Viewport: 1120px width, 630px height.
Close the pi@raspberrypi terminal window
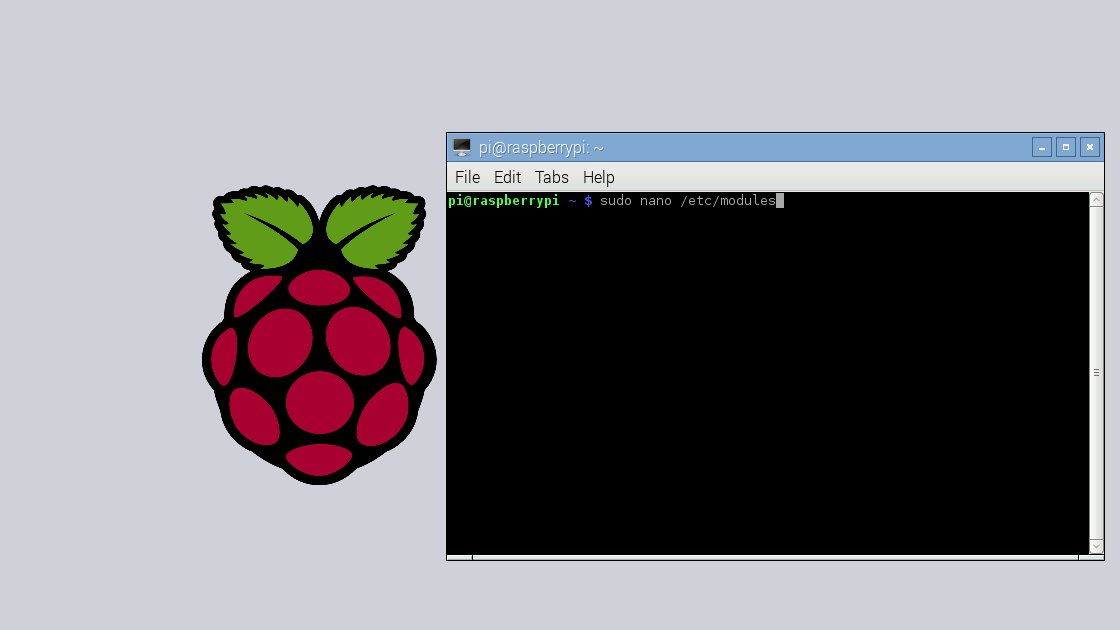tap(1090, 147)
